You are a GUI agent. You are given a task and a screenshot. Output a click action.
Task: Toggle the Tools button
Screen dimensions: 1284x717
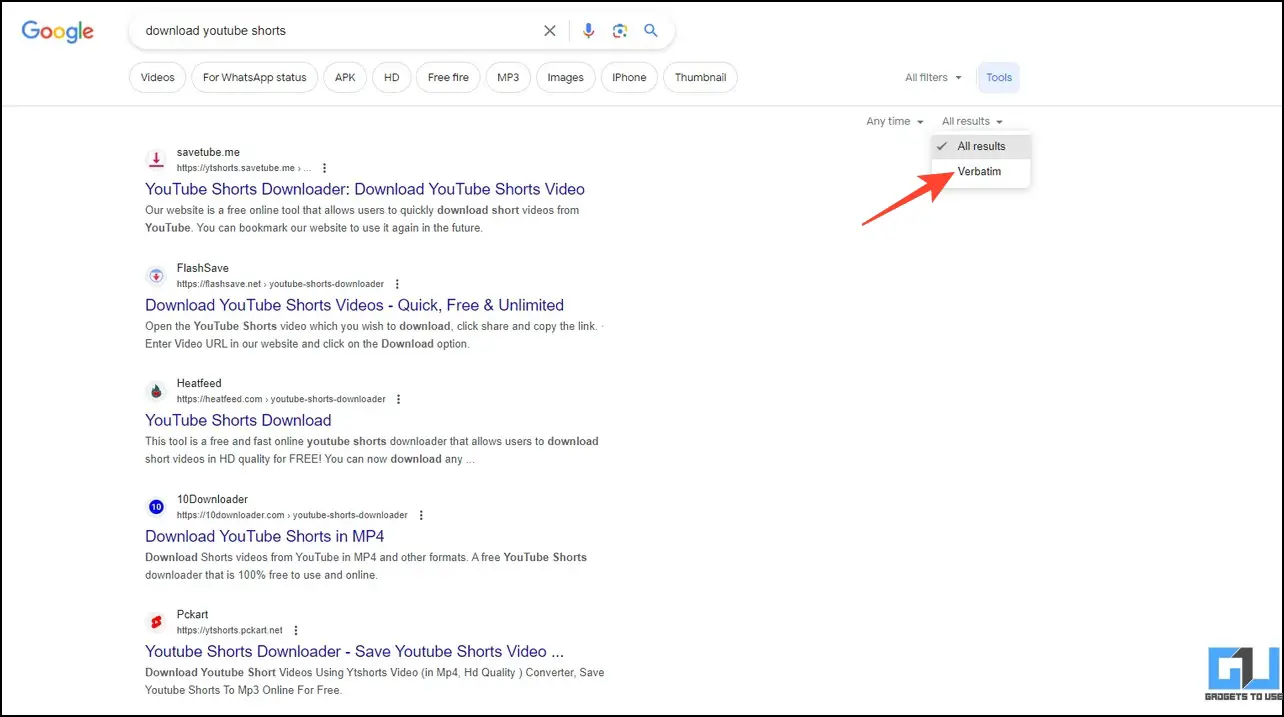(x=999, y=78)
